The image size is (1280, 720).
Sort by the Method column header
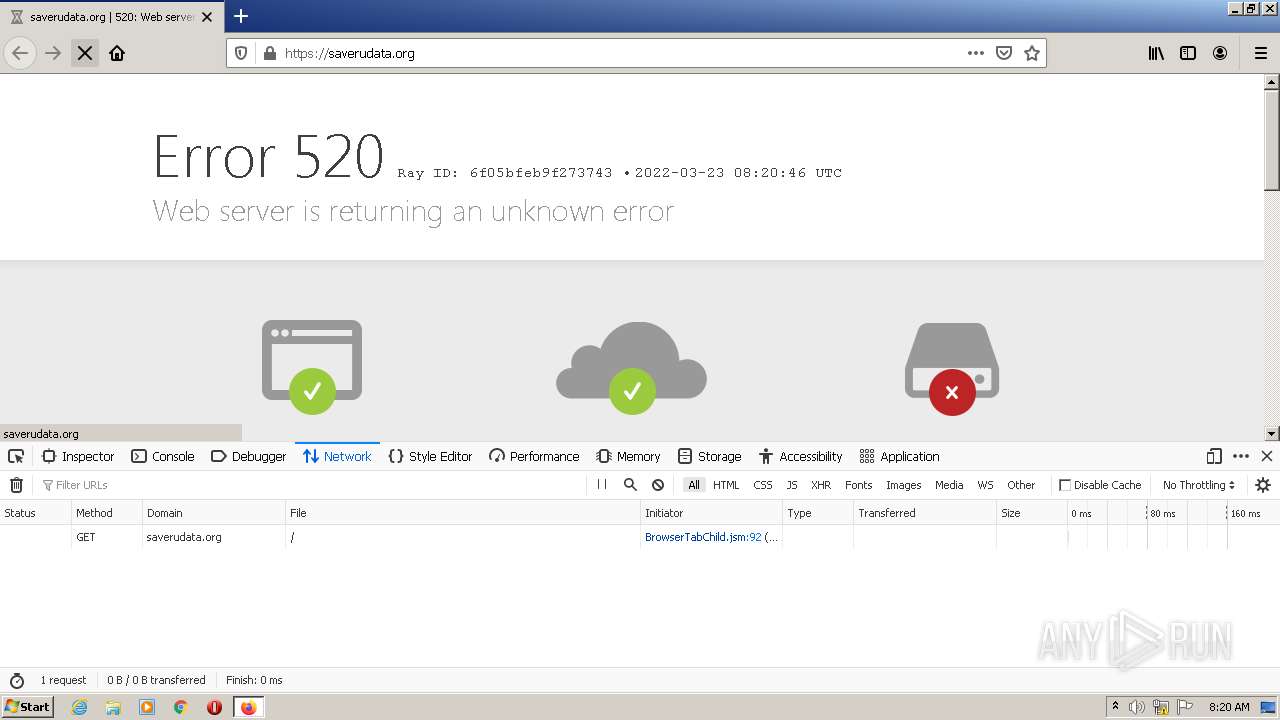click(x=106, y=513)
